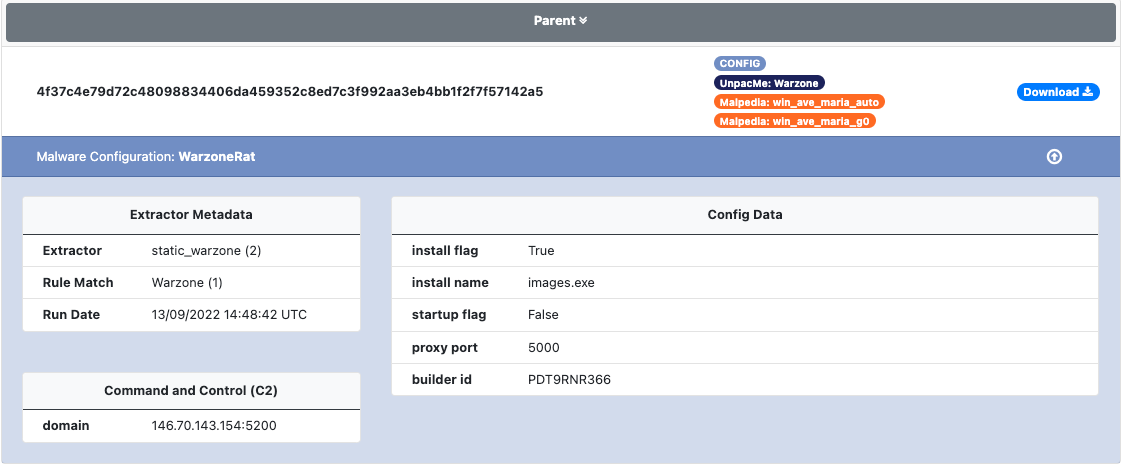Select the Rule Match row label
This screenshot has width=1122, height=468.
[78, 283]
